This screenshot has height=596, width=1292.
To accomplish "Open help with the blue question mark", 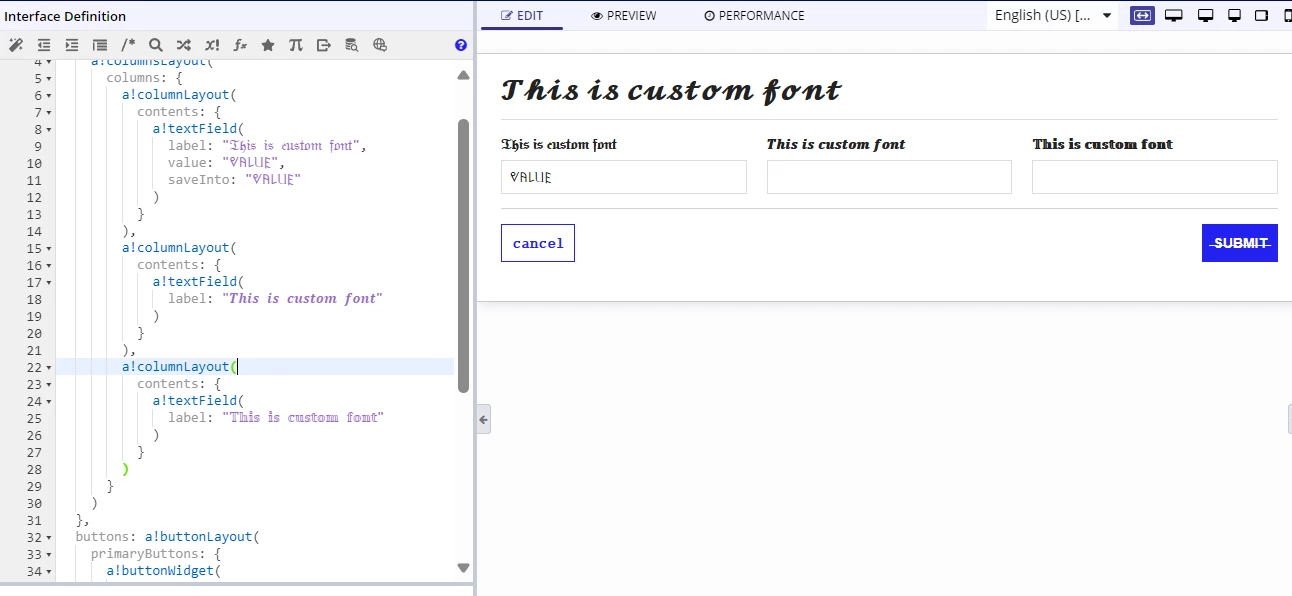I will [x=461, y=45].
